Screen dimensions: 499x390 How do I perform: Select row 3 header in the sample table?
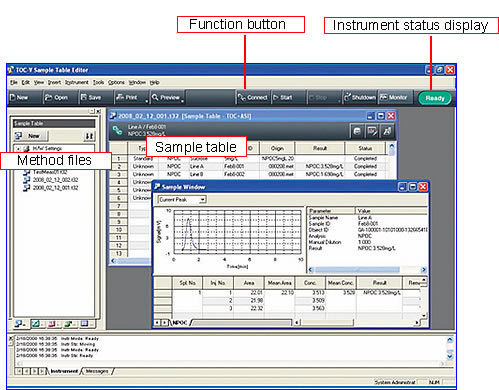pyautogui.click(x=119, y=174)
